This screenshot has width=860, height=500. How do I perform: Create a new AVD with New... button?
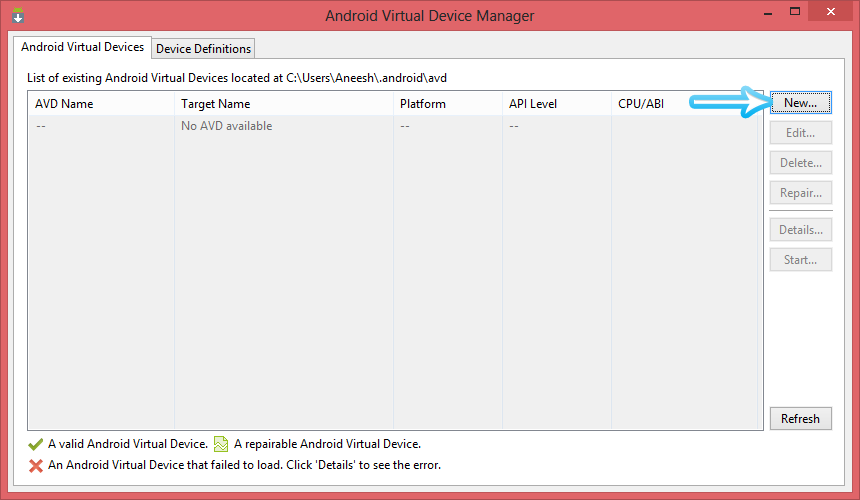(800, 103)
